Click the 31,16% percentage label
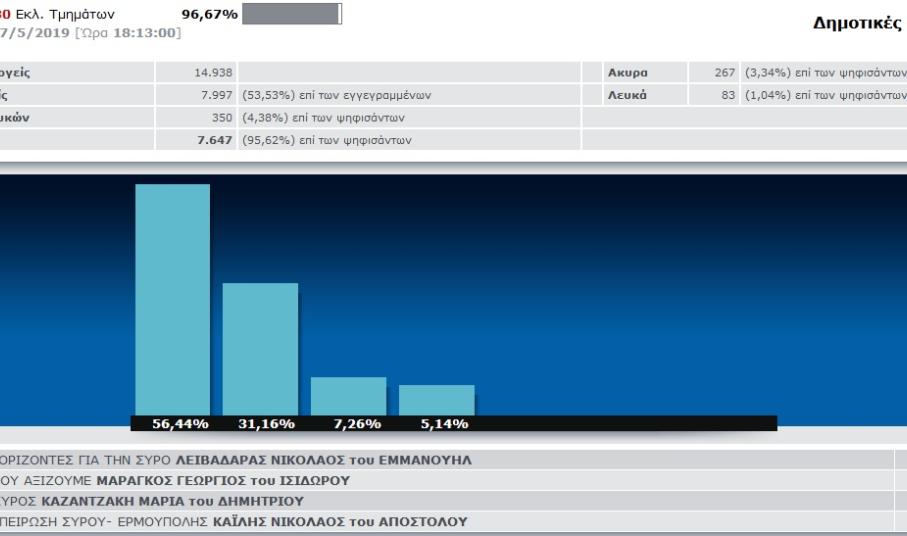 [x=266, y=424]
